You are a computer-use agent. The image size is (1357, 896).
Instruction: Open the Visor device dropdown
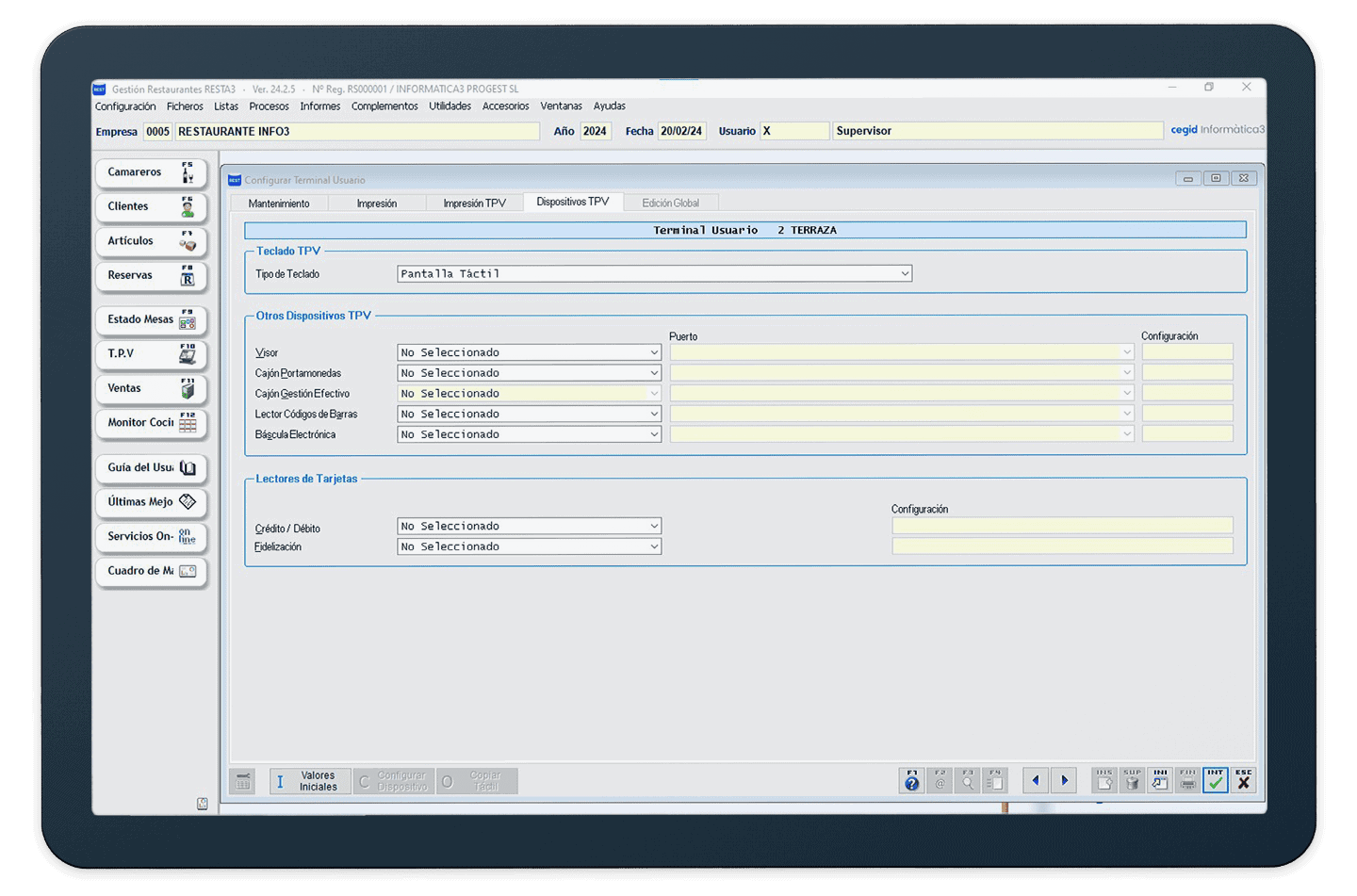coord(654,352)
